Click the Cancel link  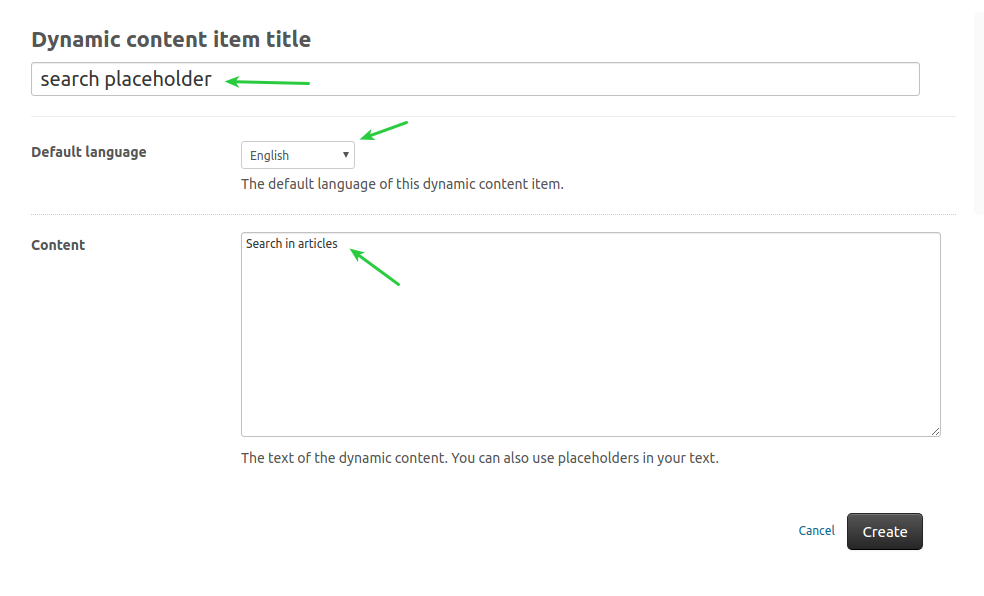click(x=816, y=531)
